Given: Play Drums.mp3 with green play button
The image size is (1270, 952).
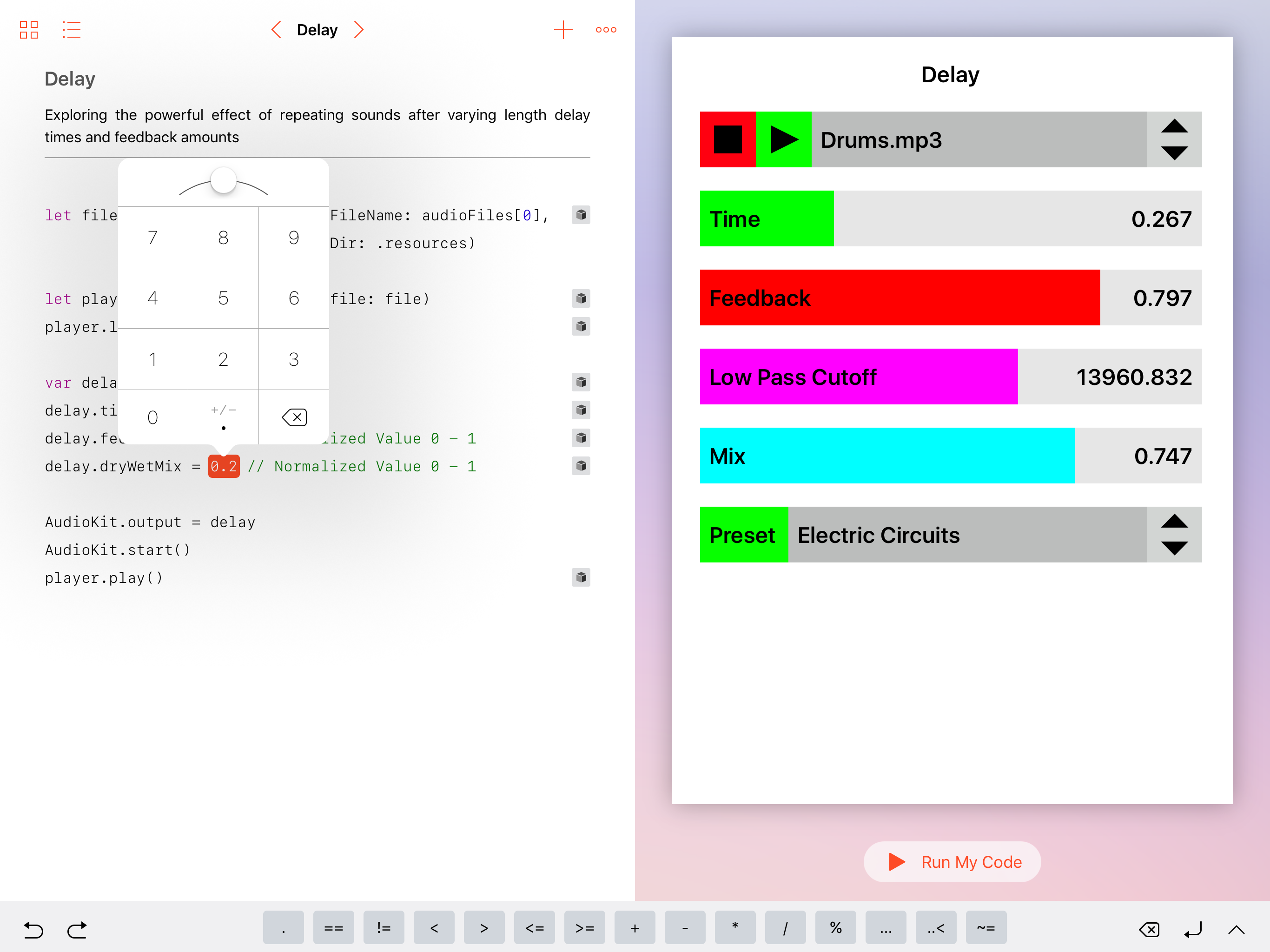Looking at the screenshot, I should point(783,139).
